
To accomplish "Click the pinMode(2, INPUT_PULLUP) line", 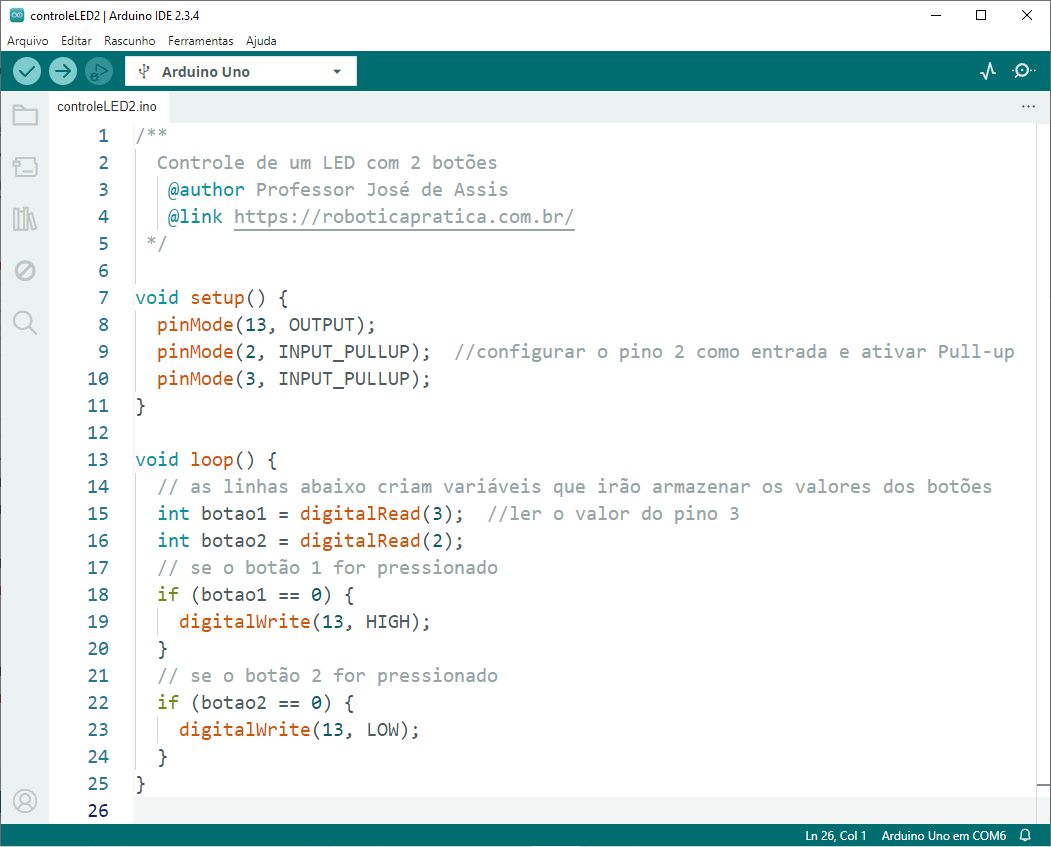I will [x=294, y=352].
